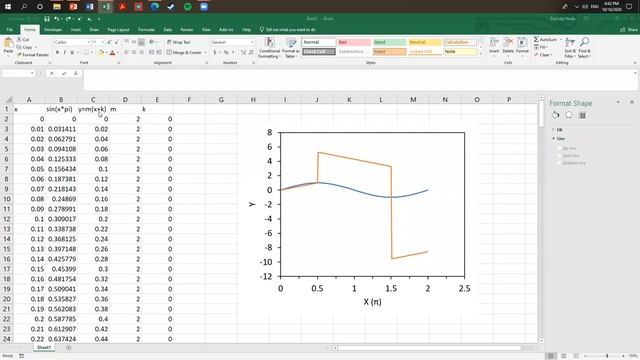Paste clipboard contents
Image resolution: width=640 pixels, height=360 pixels.
click(x=8, y=46)
